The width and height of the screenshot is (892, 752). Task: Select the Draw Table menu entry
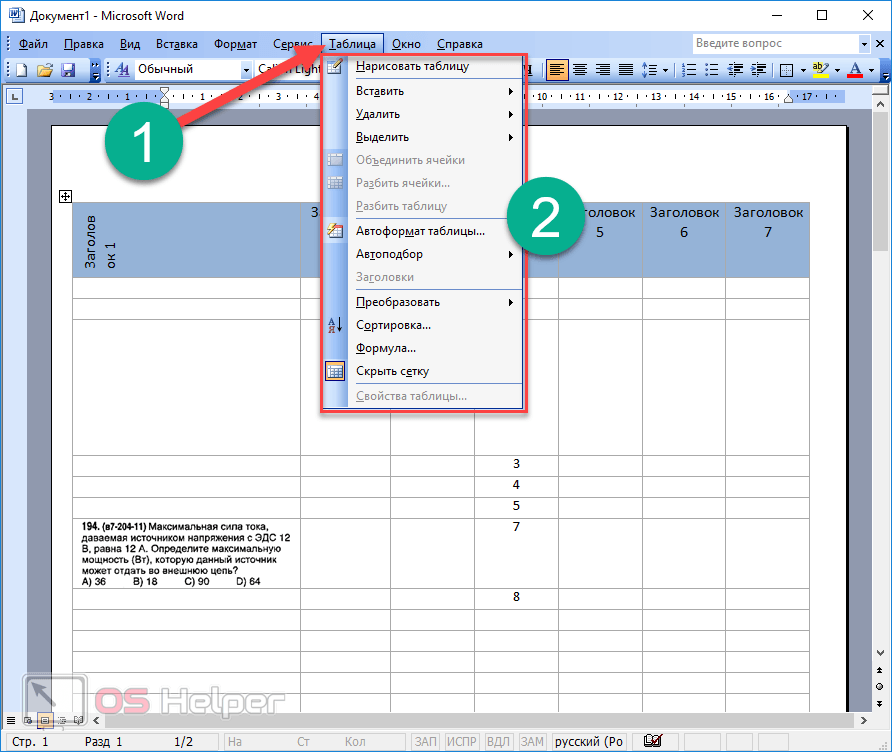click(x=412, y=67)
